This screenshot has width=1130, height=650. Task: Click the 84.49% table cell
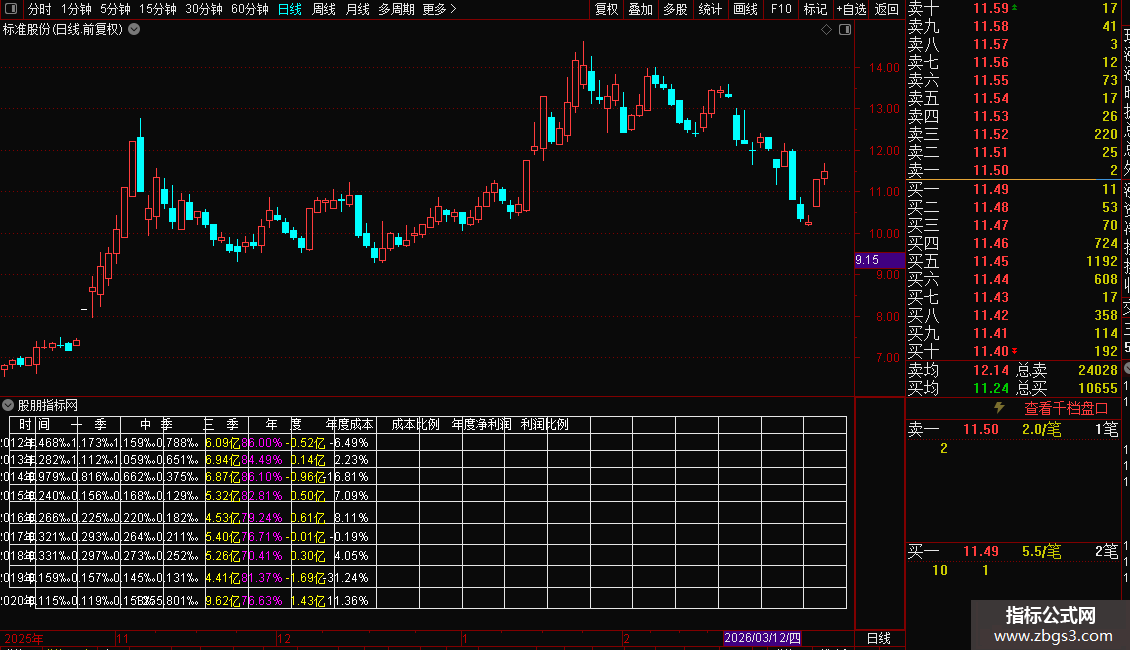(262, 460)
